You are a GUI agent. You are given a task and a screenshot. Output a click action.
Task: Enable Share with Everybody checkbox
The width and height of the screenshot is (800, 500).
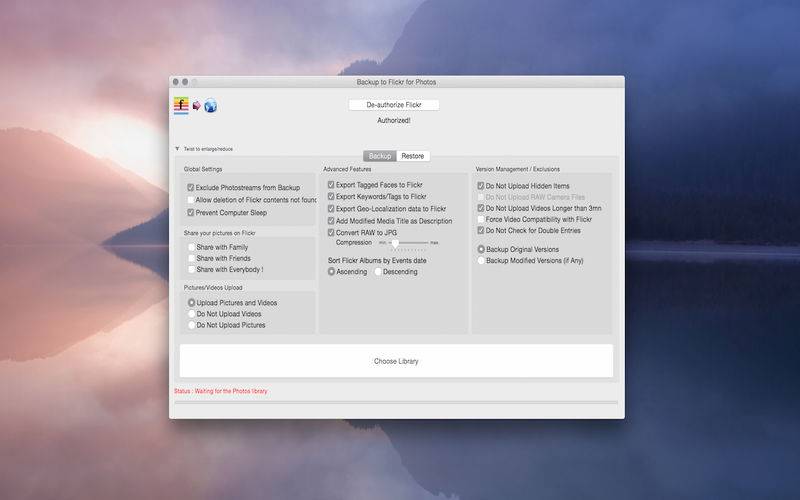coord(192,269)
